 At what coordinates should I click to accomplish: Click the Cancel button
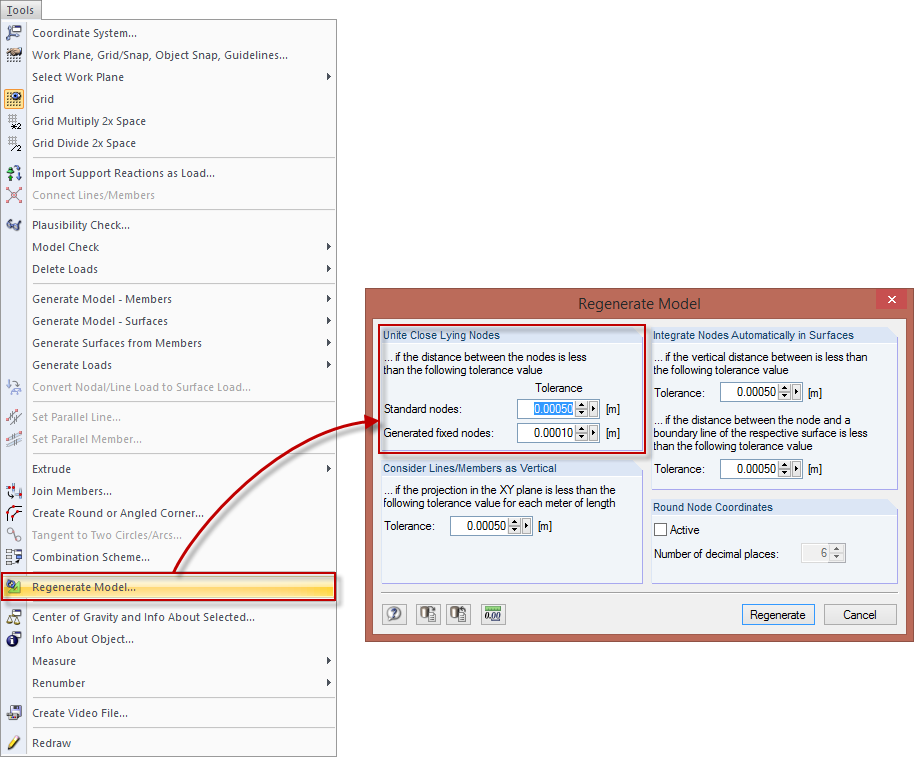(x=860, y=615)
